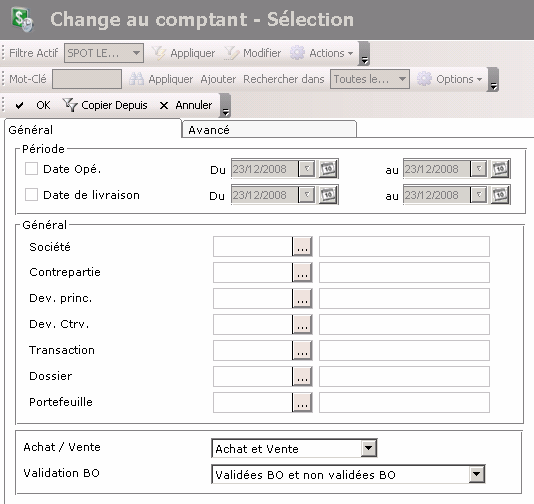Screen dimensions: 534x504
Task: Open calendar for Date Opé. Du
Action: (x=328, y=169)
